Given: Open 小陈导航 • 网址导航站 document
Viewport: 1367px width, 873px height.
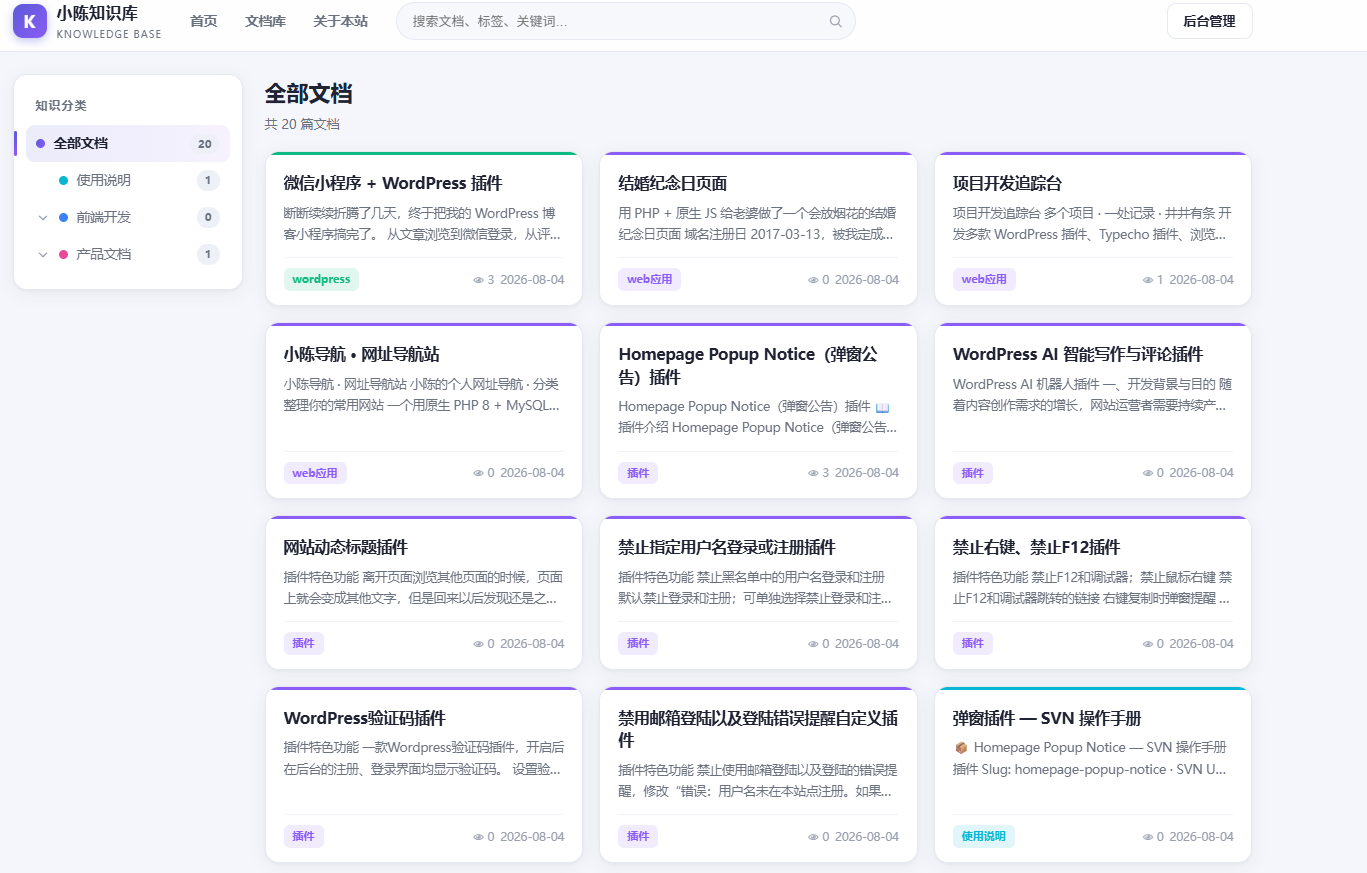Looking at the screenshot, I should [x=362, y=354].
